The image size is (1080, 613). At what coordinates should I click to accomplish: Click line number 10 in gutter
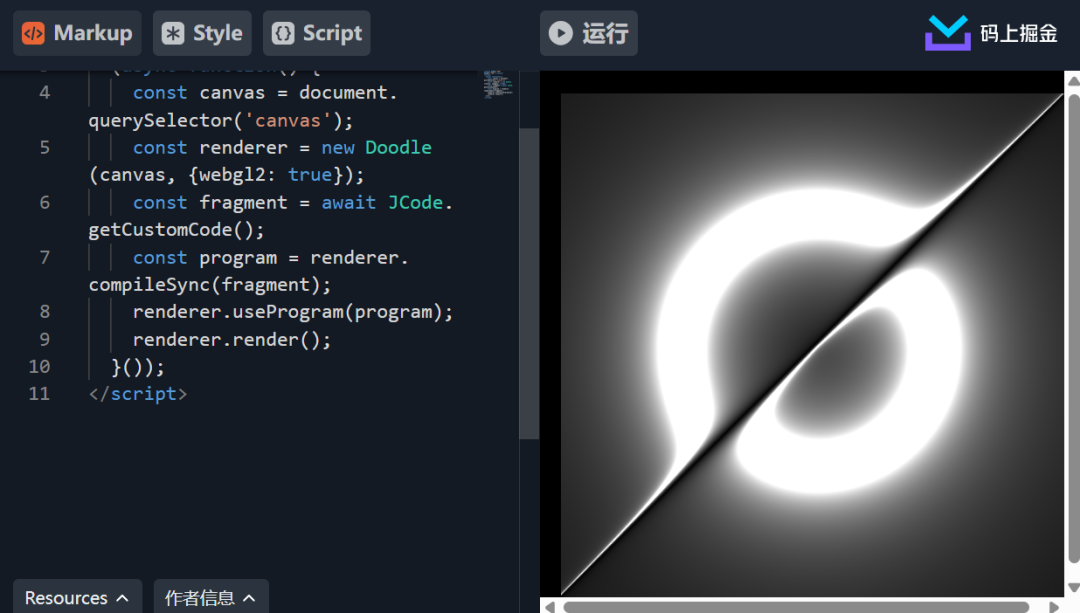tap(39, 366)
